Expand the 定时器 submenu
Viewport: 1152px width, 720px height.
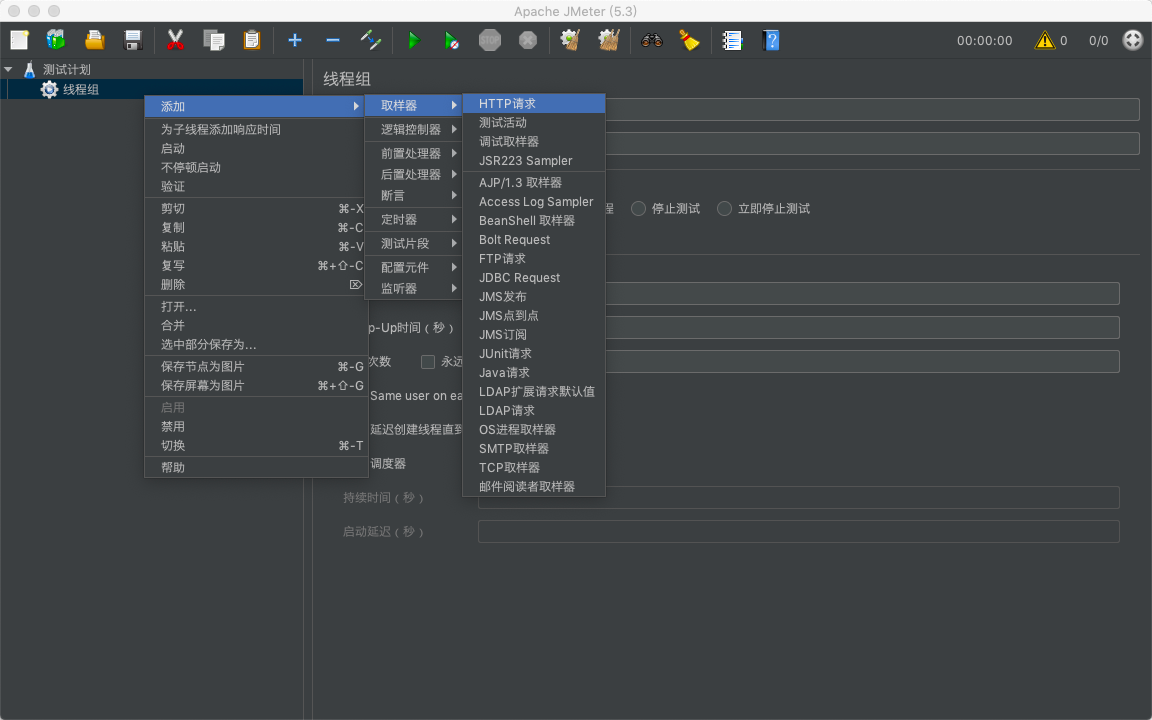pyautogui.click(x=414, y=220)
